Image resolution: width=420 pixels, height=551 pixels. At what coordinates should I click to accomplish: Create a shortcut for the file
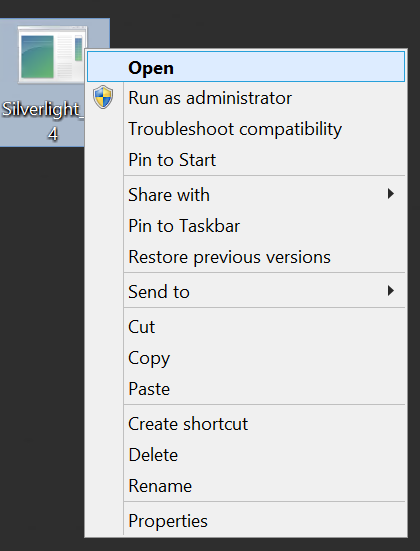click(246, 424)
